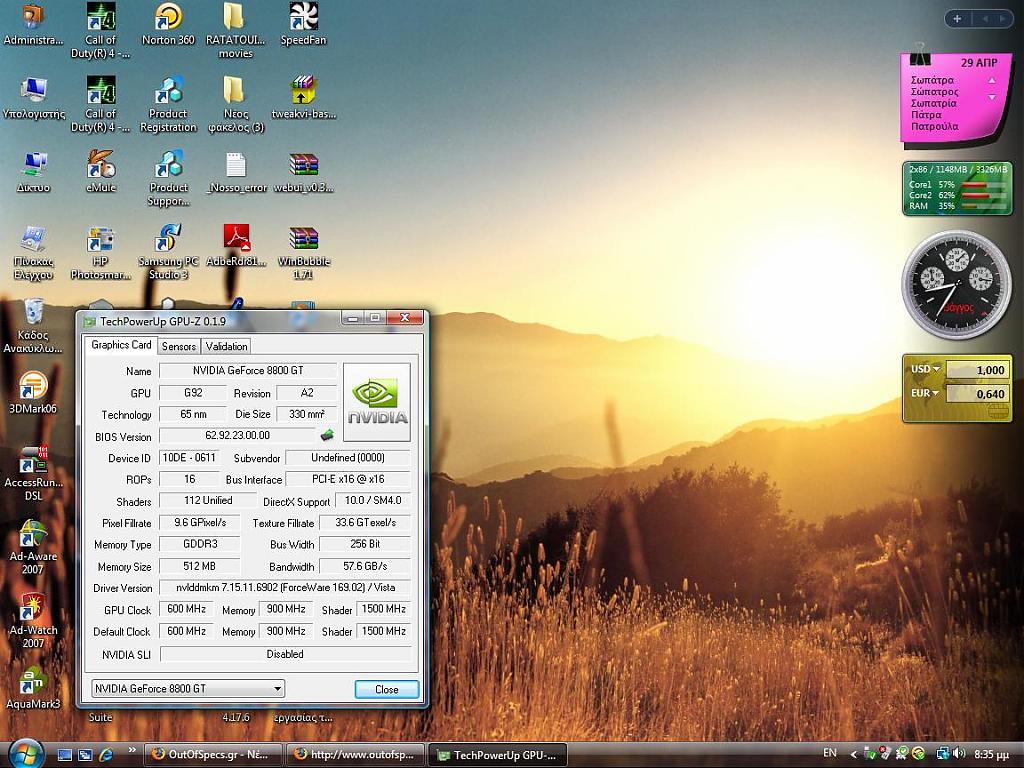Switch to the Sensors tab
1024x768 pixels.
click(x=179, y=346)
